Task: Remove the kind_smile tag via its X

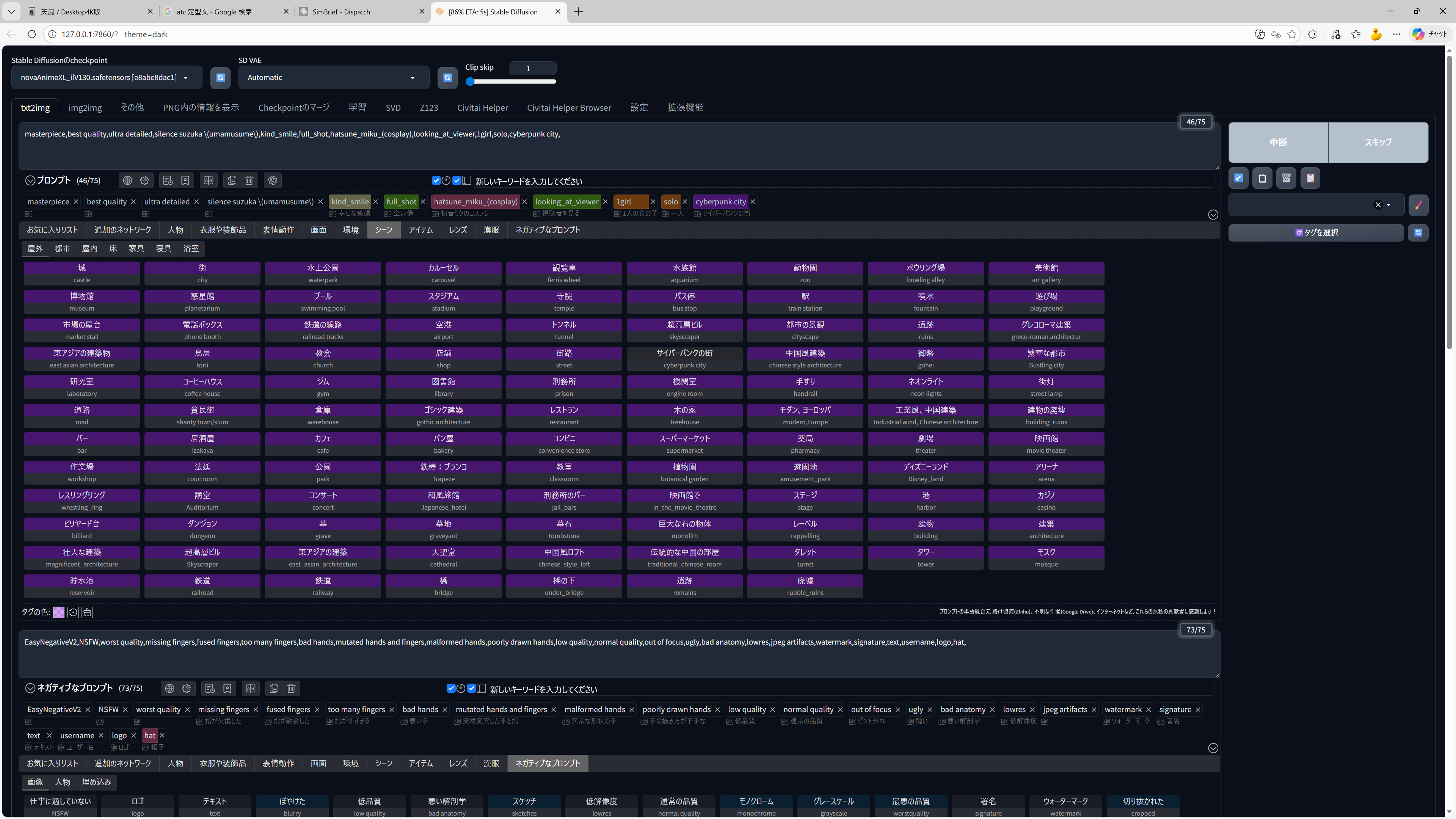Action: pos(375,202)
